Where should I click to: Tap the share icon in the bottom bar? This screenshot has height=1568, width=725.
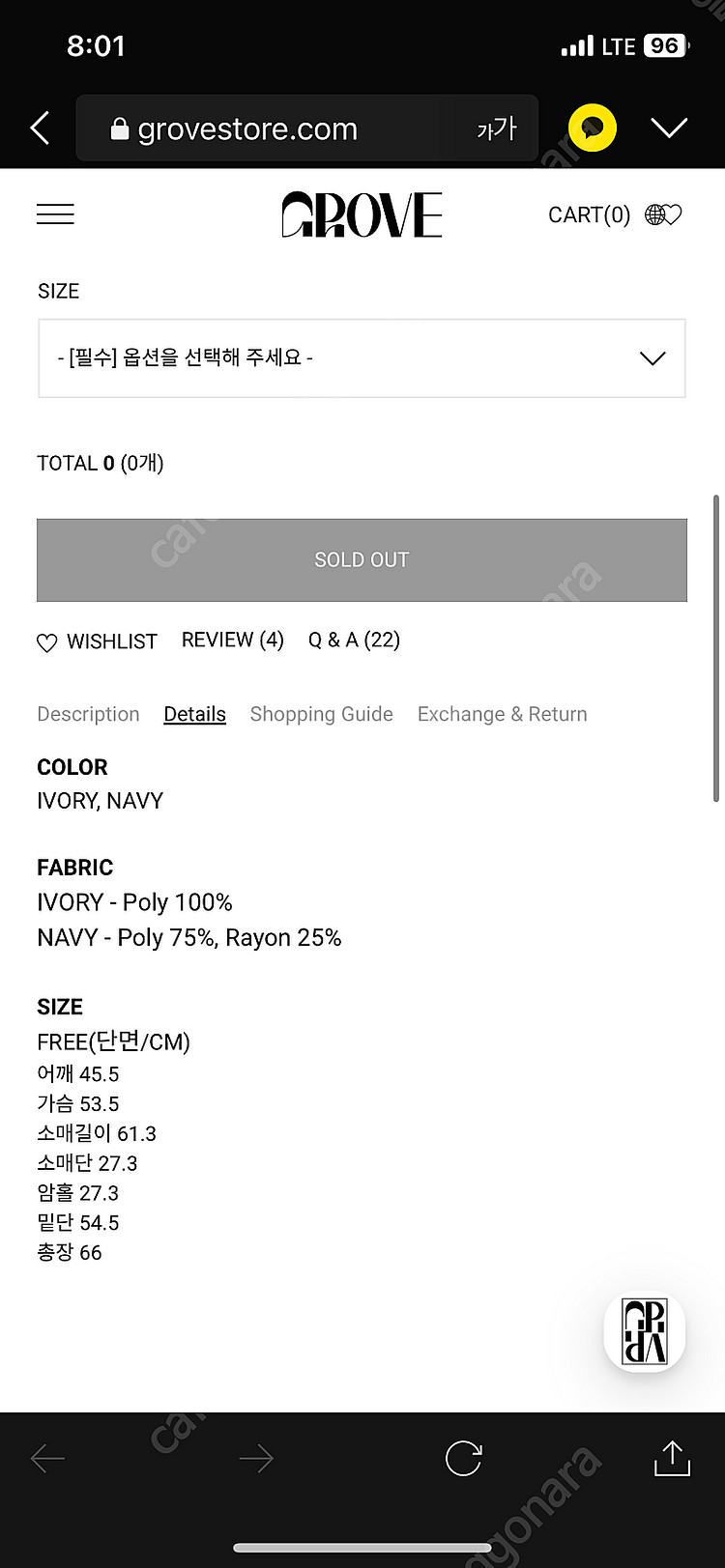(672, 1458)
